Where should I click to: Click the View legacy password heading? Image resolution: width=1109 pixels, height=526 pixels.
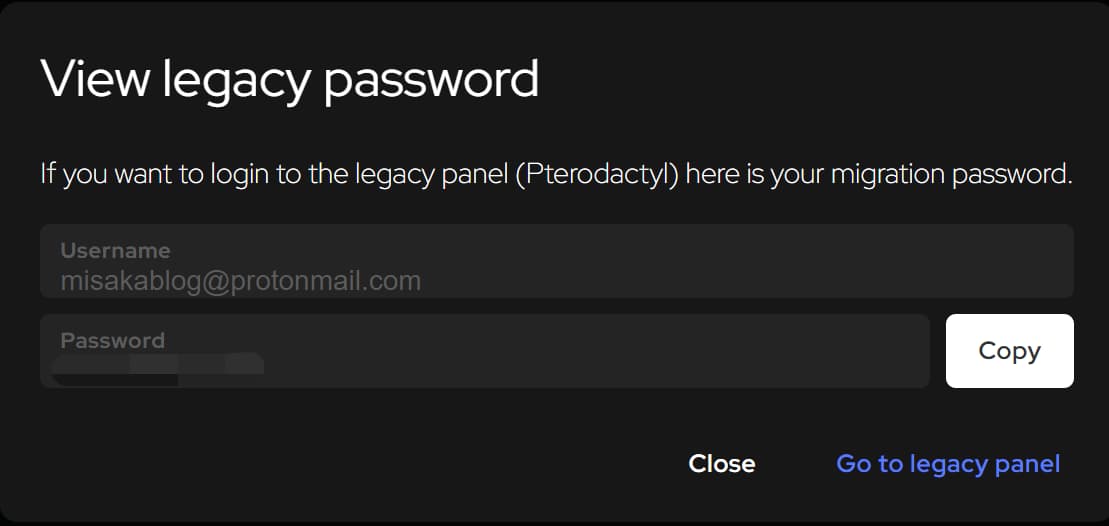pos(289,79)
